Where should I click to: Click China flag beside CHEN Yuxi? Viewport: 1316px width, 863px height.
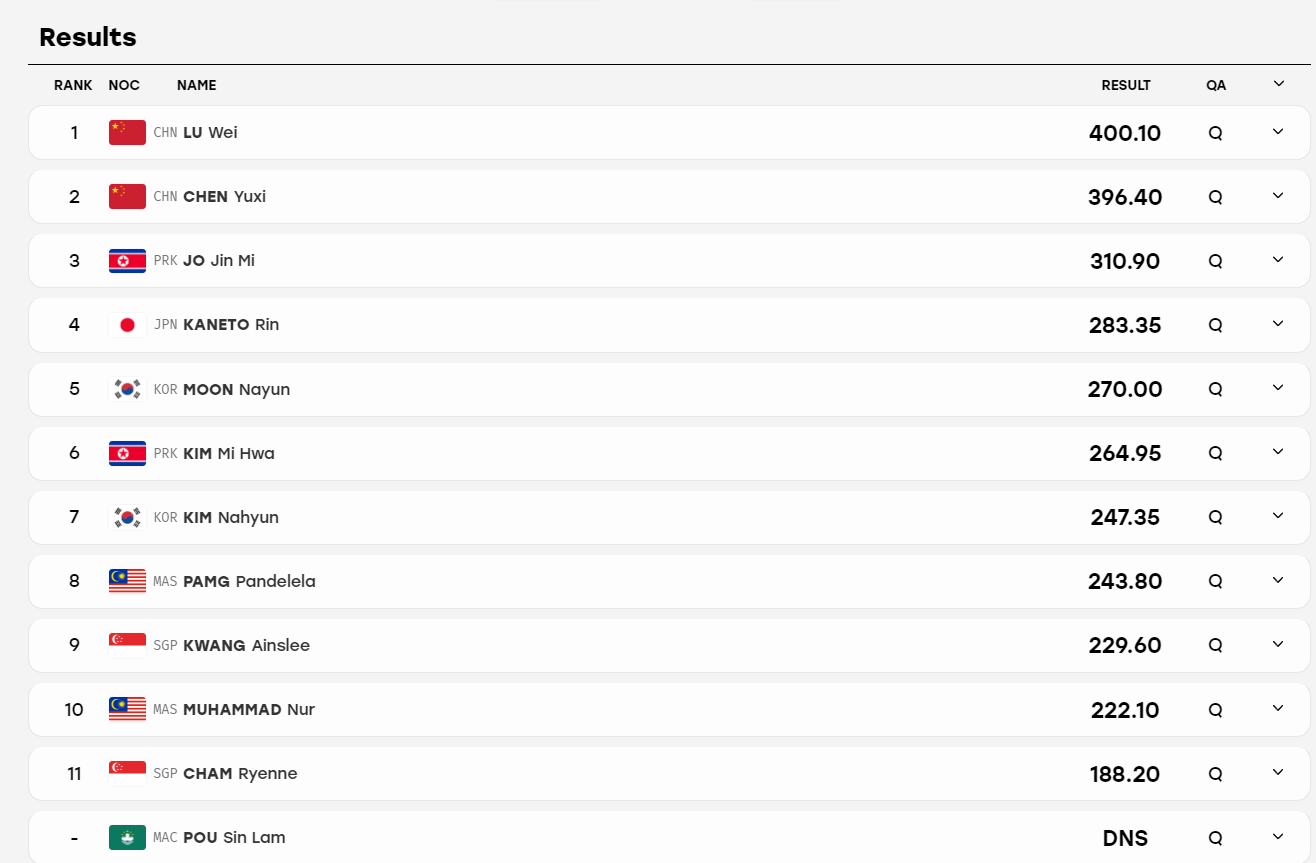click(x=127, y=196)
